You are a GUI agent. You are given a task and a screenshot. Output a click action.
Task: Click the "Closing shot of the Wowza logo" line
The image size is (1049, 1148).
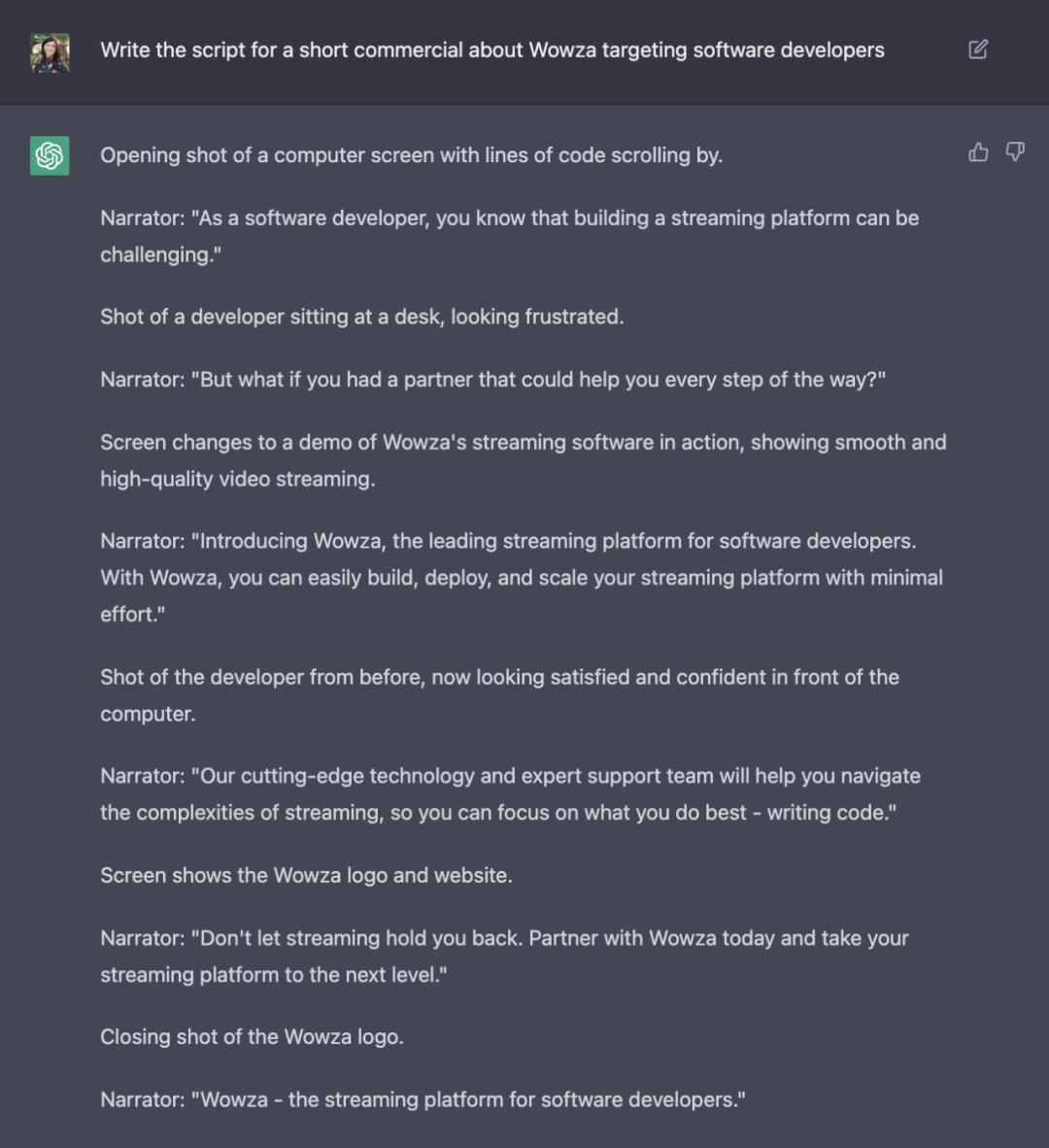pyautogui.click(x=252, y=1037)
